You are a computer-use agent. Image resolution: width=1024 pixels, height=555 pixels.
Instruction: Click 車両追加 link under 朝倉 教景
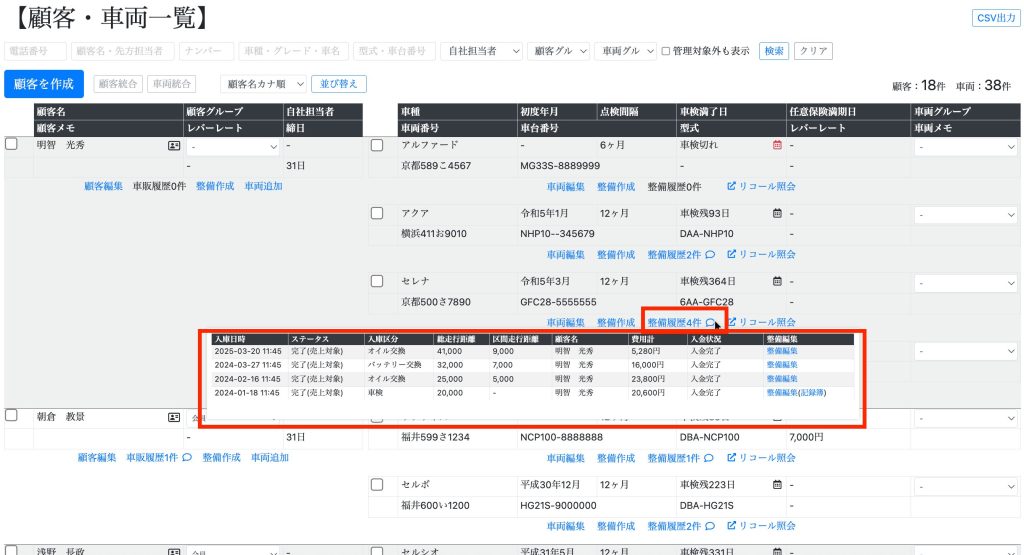(x=270, y=458)
